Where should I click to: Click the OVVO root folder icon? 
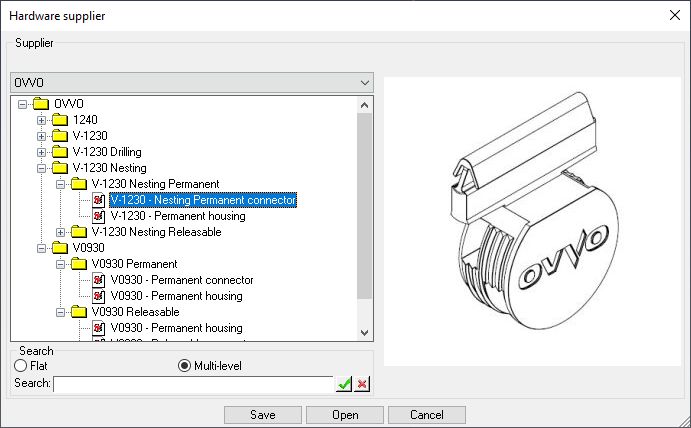[x=41, y=104]
